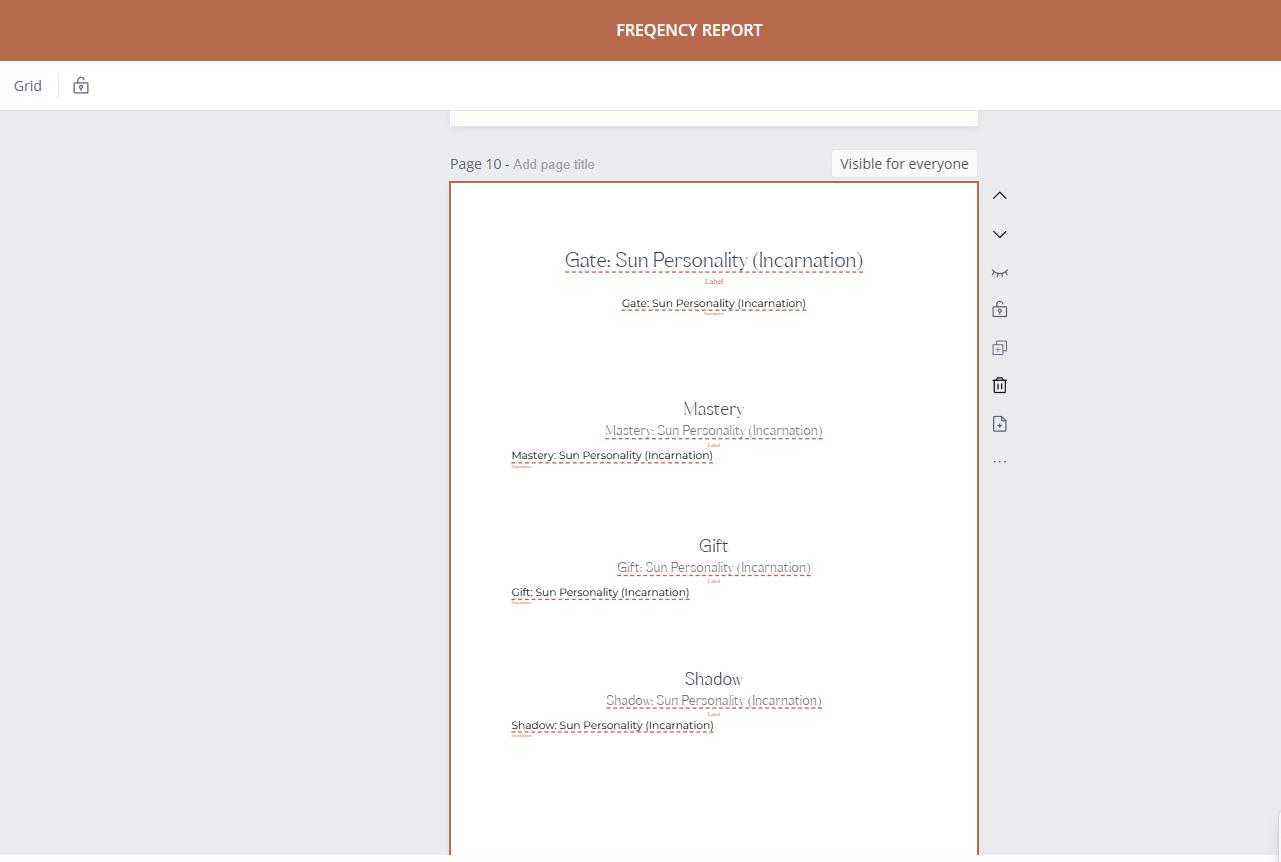
Task: Click the FREQENCY REPORT title in the header
Action: click(689, 30)
